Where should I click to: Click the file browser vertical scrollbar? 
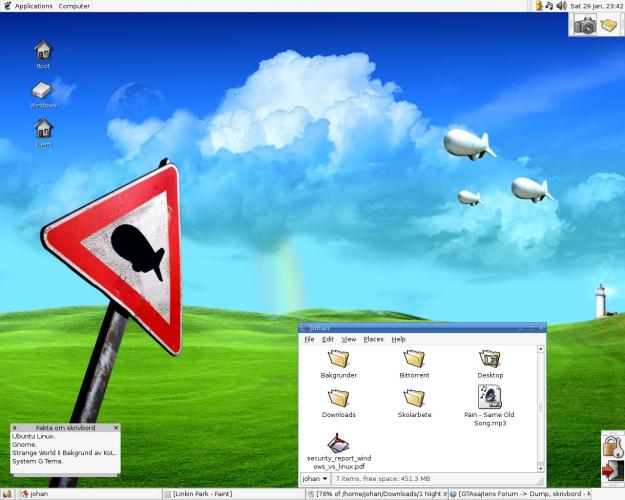click(x=541, y=408)
